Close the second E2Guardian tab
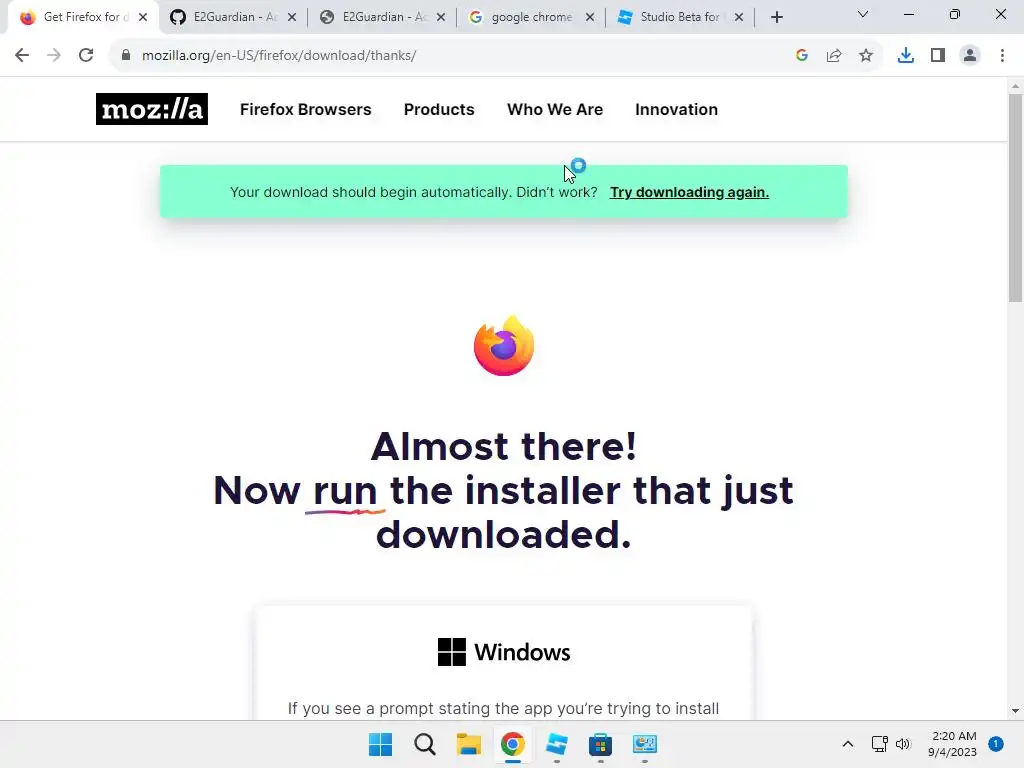Image resolution: width=1024 pixels, height=768 pixels. click(x=441, y=18)
